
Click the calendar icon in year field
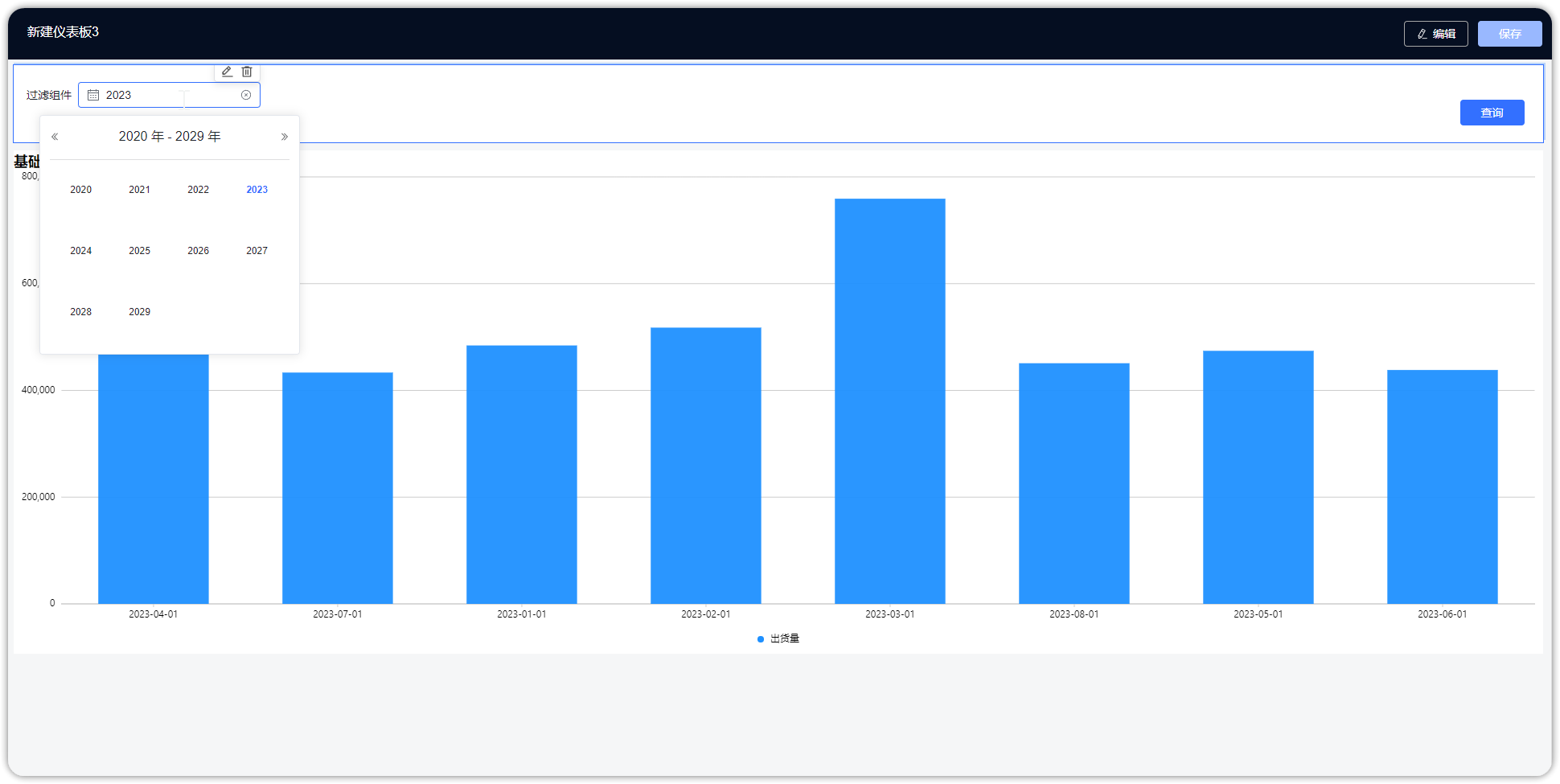click(x=93, y=95)
